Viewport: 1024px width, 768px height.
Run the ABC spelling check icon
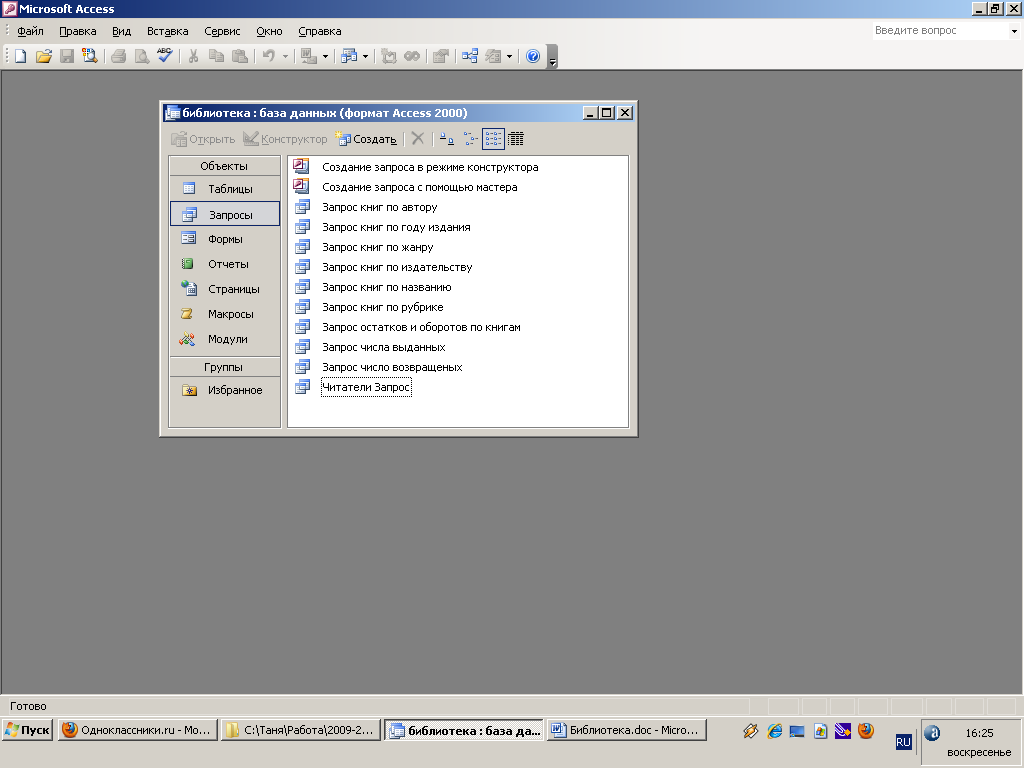pos(165,56)
